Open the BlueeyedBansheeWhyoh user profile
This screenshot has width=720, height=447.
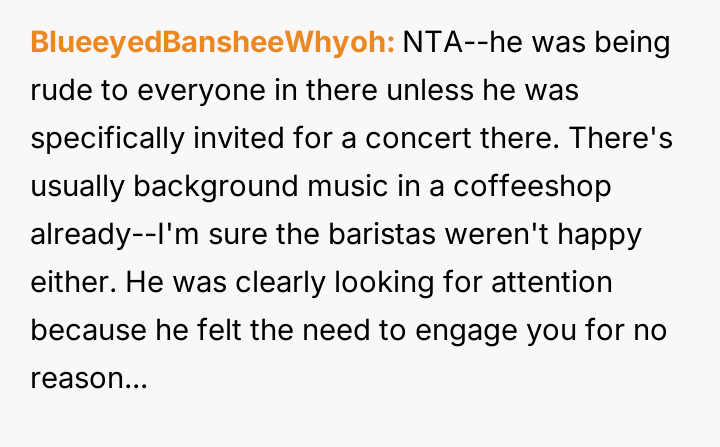pyautogui.click(x=213, y=44)
